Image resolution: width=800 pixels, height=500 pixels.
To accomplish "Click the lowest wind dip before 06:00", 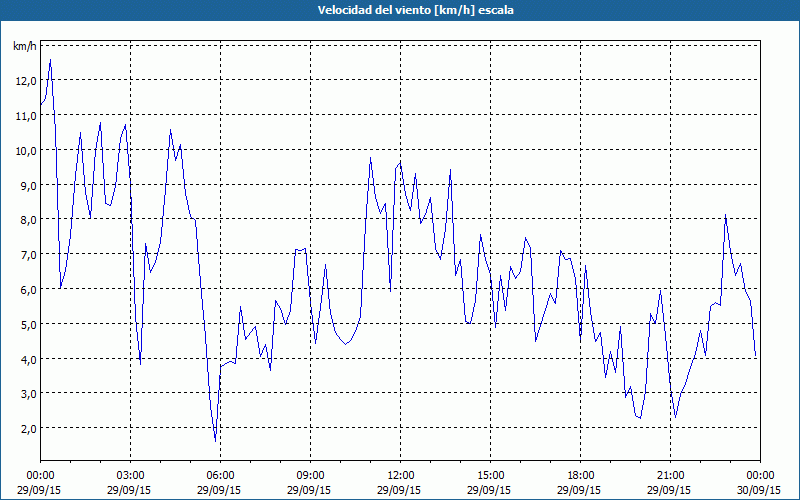I will [x=215, y=441].
